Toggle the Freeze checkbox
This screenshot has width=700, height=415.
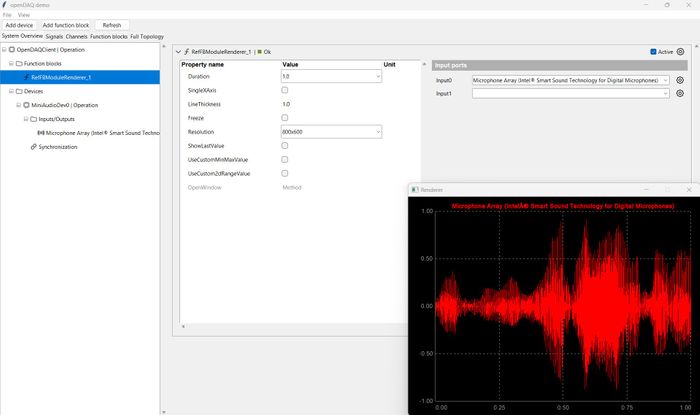285,118
